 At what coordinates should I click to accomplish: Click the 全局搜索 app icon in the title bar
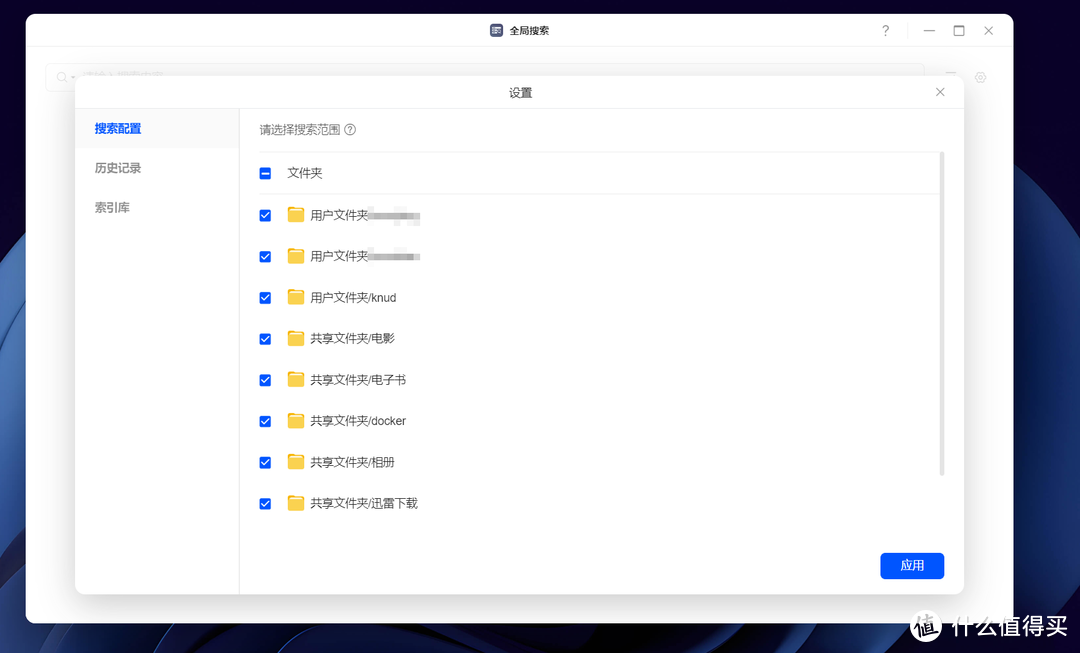pos(496,30)
